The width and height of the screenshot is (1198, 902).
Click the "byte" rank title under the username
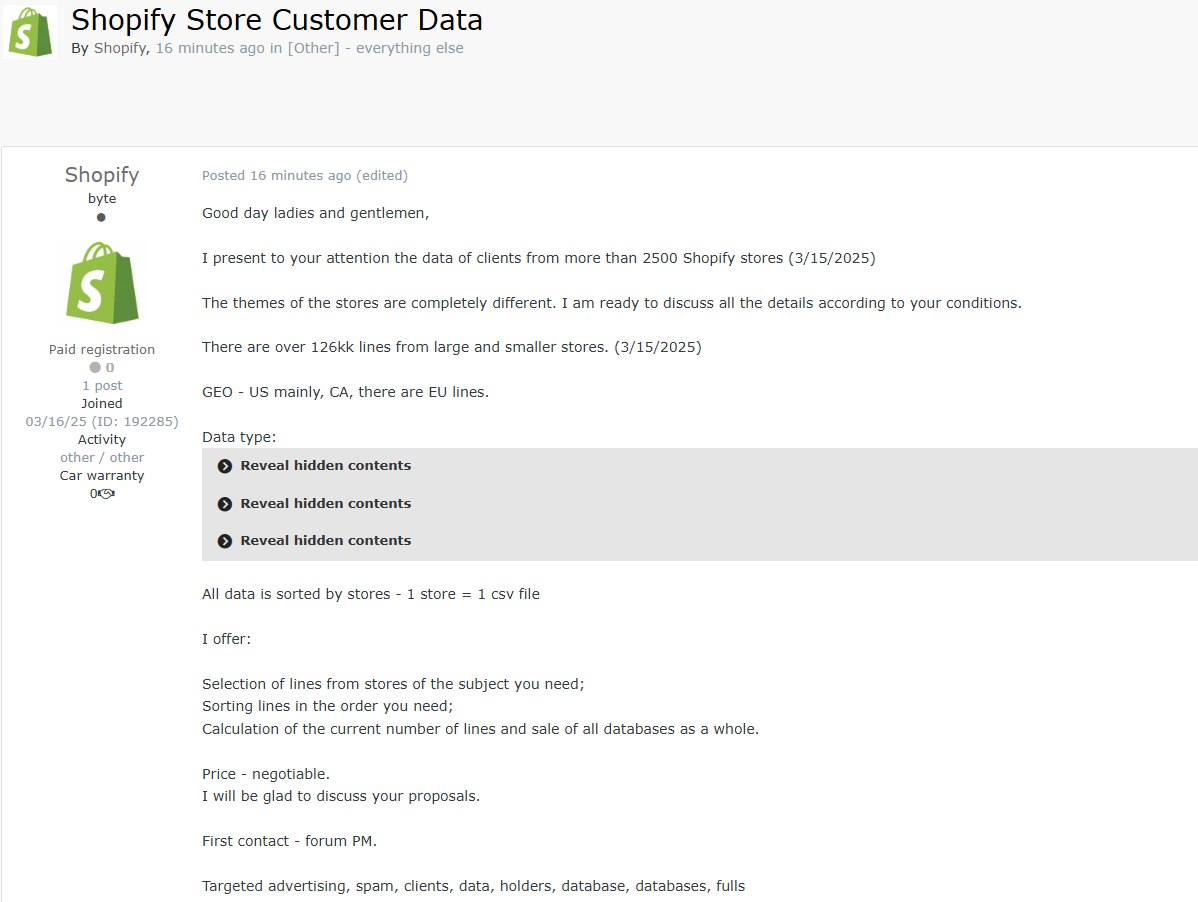point(102,199)
